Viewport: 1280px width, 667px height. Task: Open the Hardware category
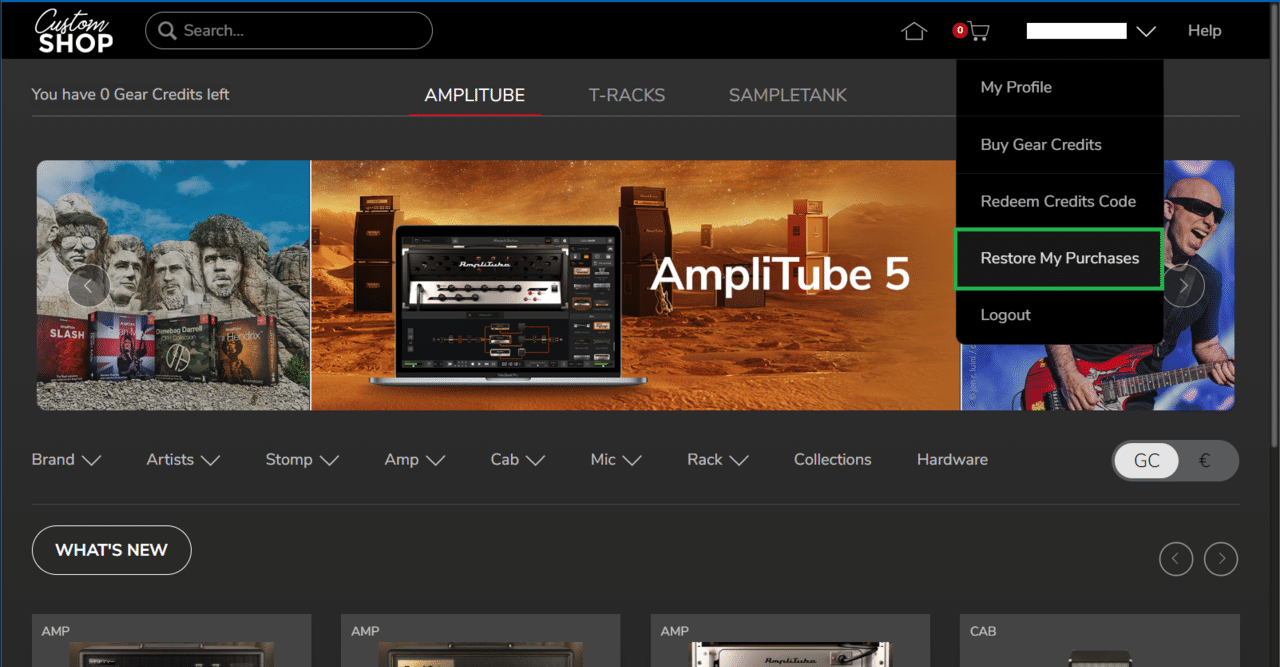click(x=952, y=460)
